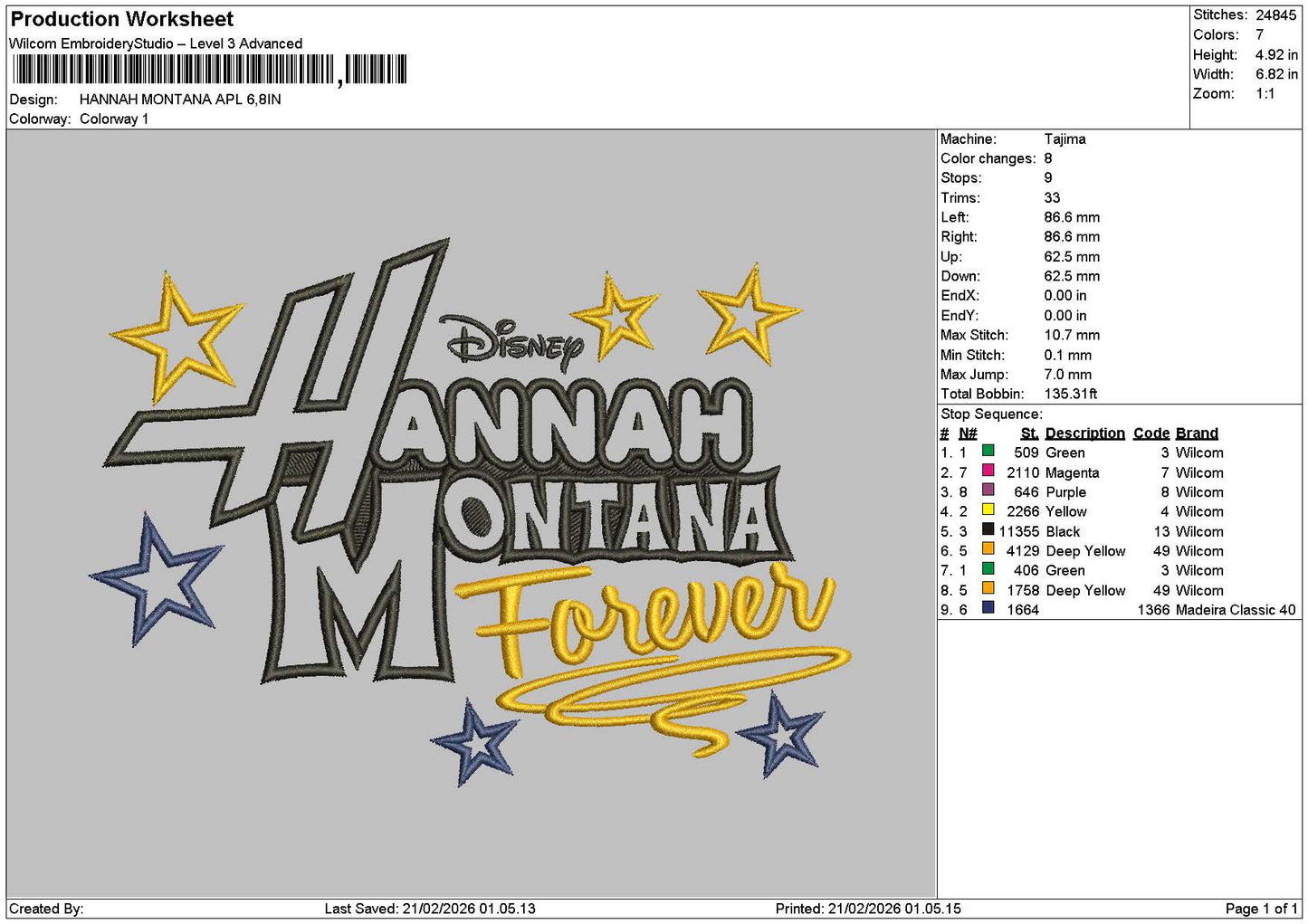Click the deep yellow swatch in stop row 6

pyautogui.click(x=988, y=549)
